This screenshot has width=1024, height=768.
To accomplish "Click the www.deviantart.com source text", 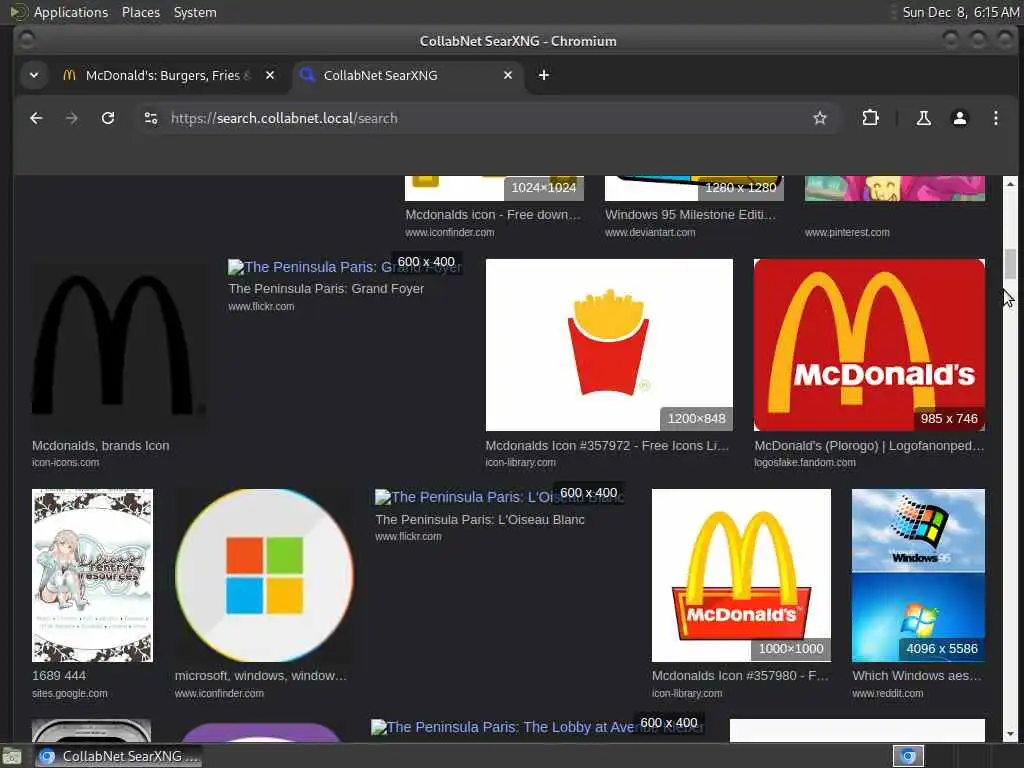I will point(650,232).
